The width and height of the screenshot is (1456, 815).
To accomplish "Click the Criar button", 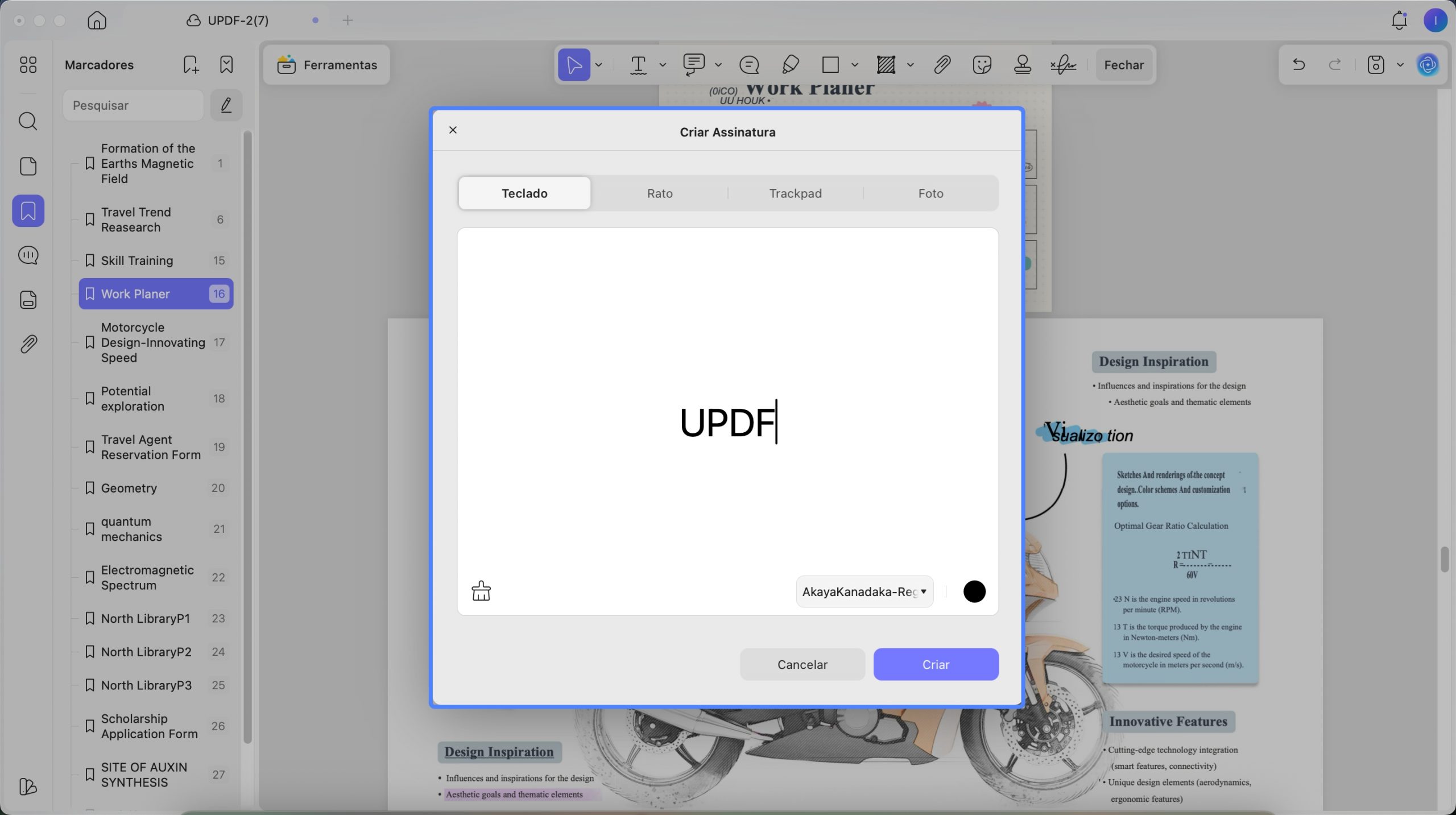I will click(936, 664).
